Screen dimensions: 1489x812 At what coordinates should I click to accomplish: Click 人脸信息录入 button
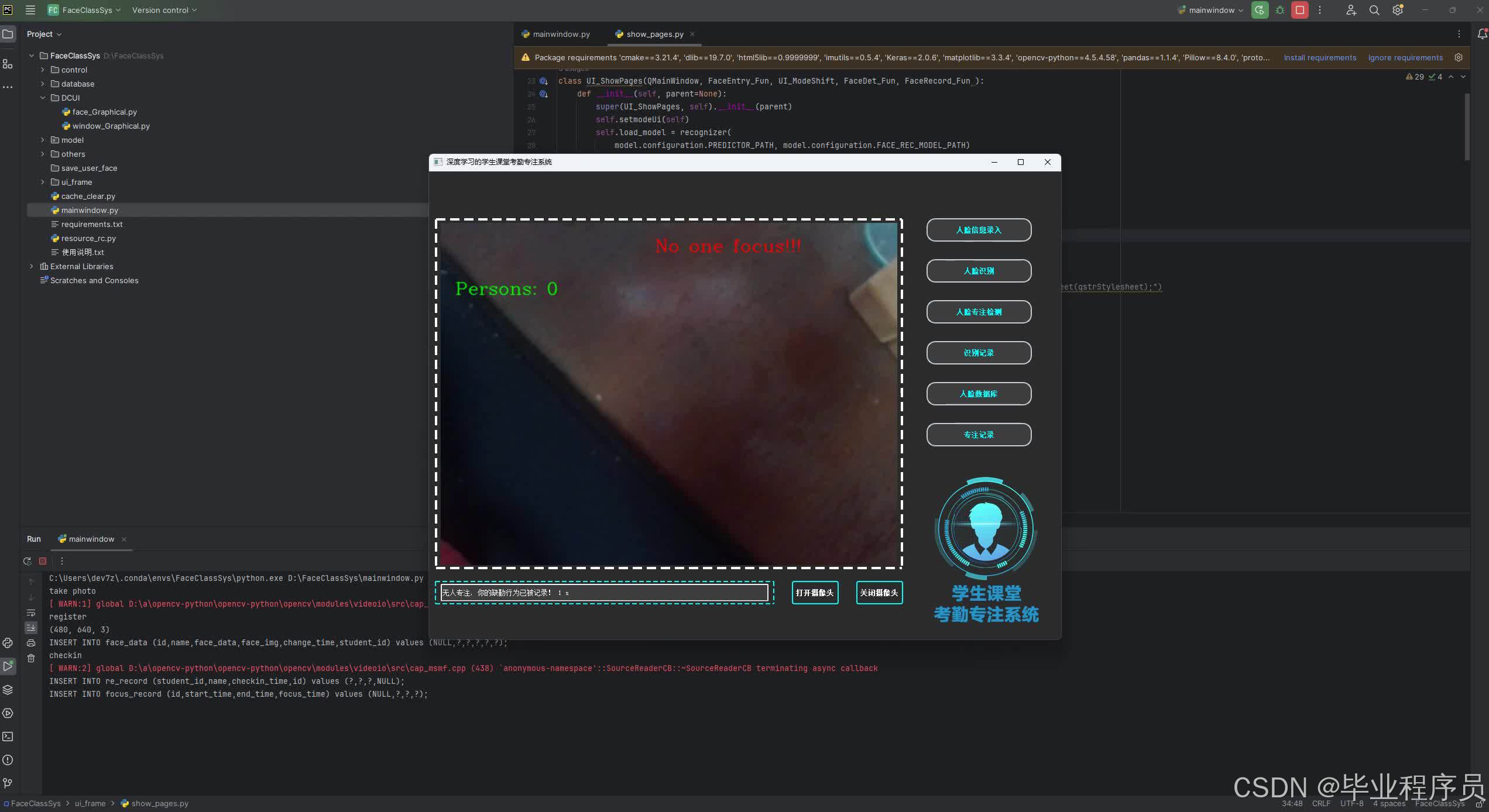tap(979, 230)
